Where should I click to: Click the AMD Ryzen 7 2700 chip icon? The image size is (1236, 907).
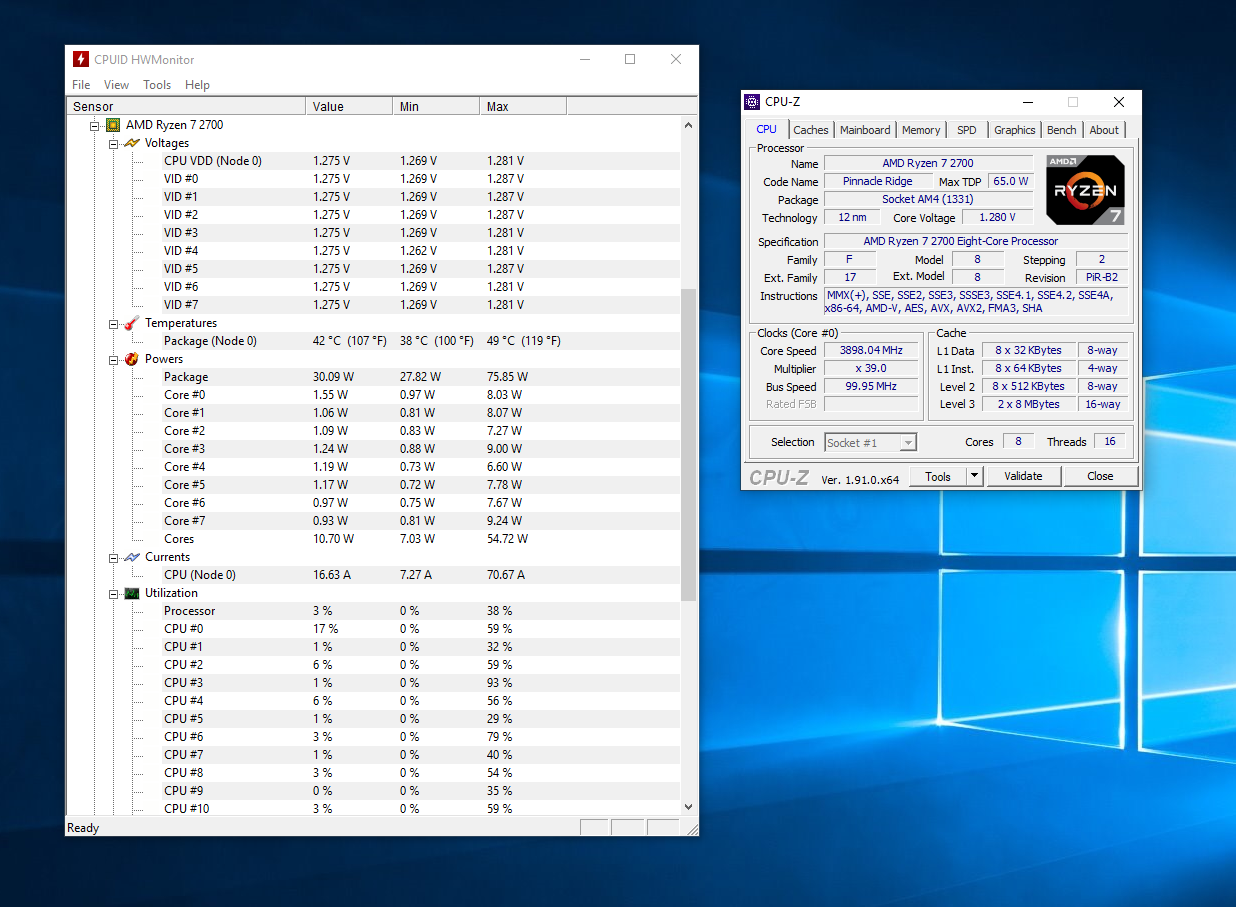(114, 125)
